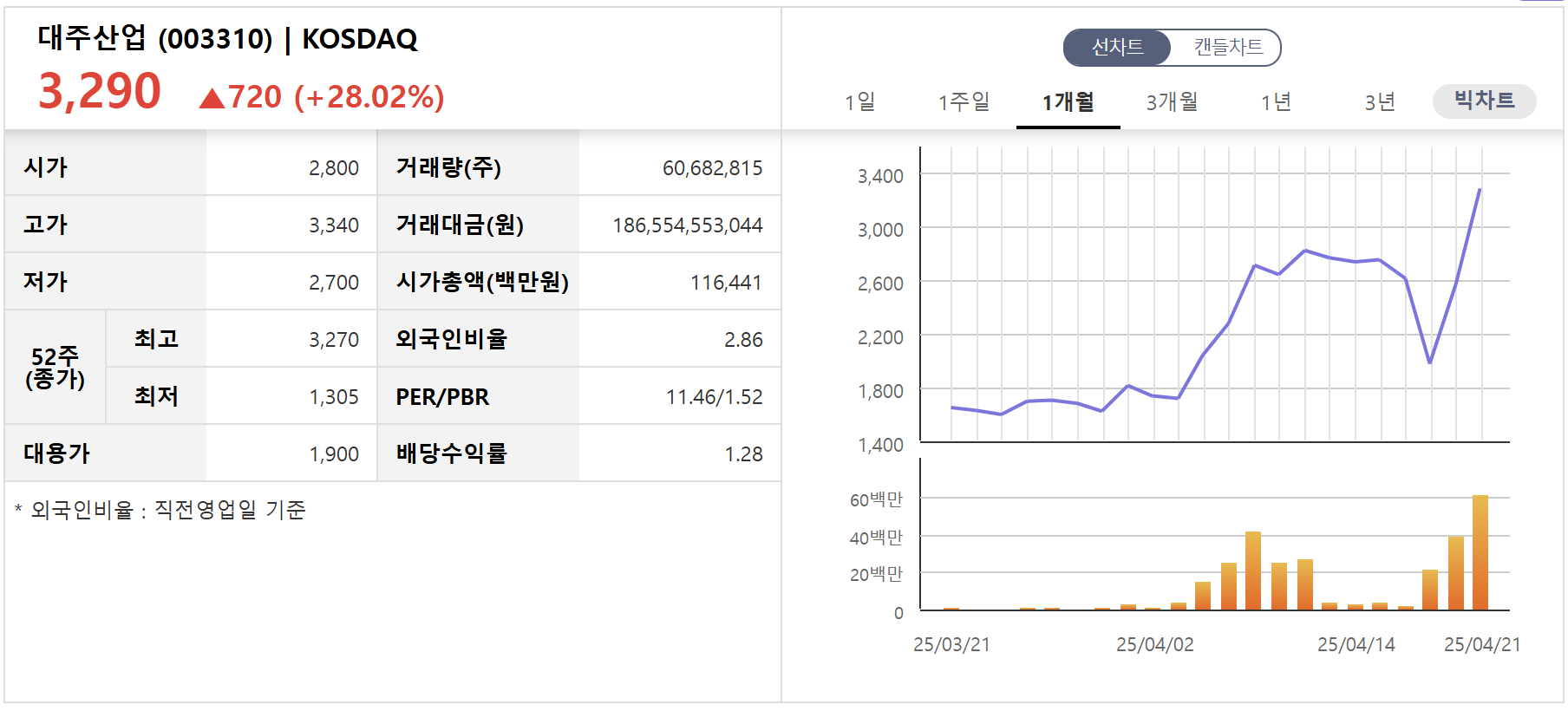Screen dimensions: 1568x711
Task: Click the dividend yield value 1.28
Action: point(743,454)
